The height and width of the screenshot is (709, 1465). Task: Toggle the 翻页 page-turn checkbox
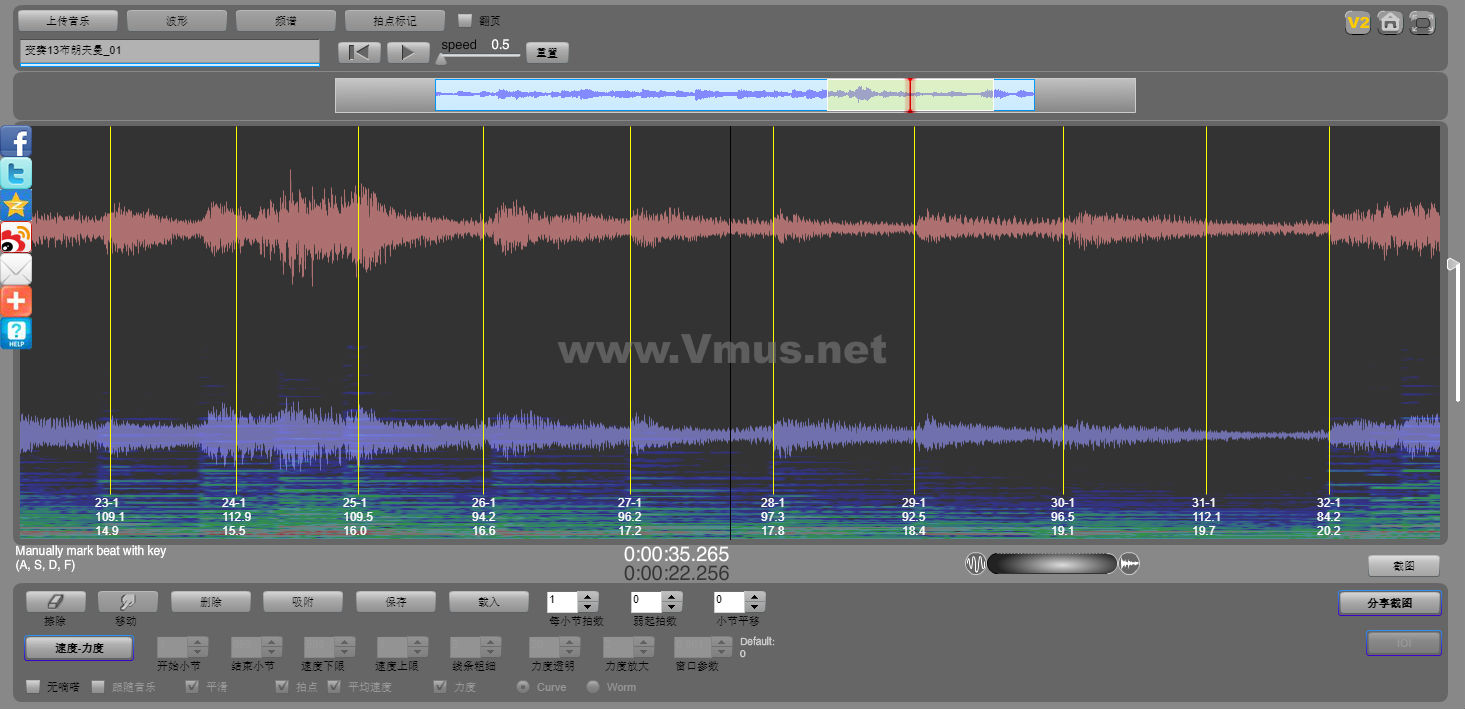[x=464, y=20]
